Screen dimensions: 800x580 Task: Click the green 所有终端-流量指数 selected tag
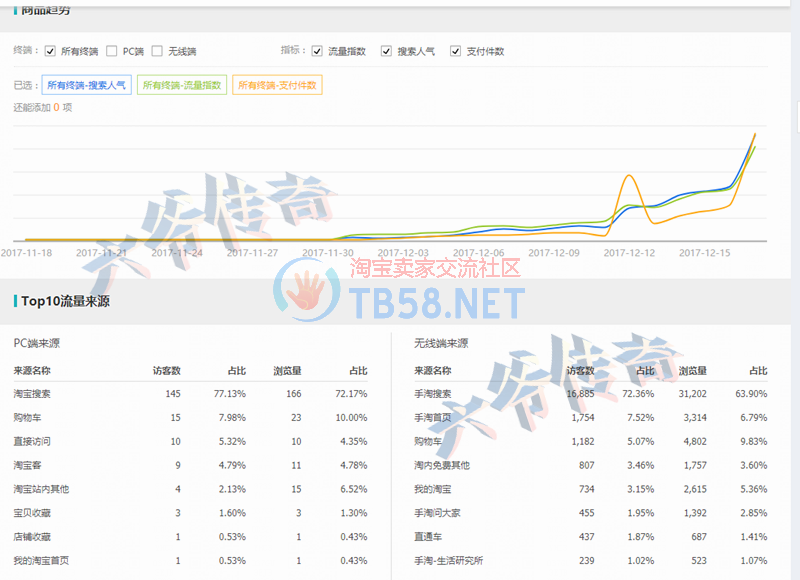(x=182, y=86)
